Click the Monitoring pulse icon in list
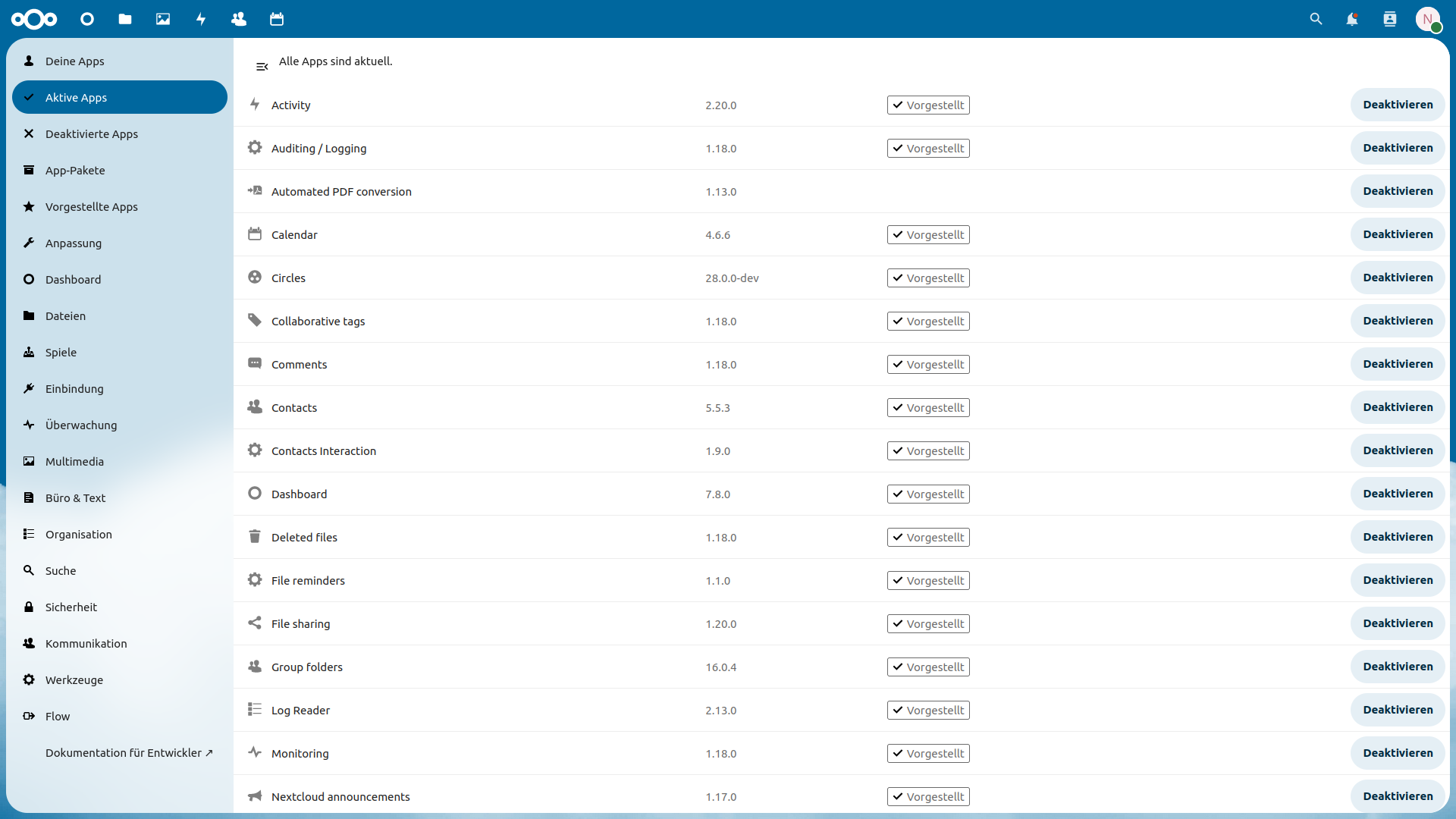The image size is (1456, 819). point(255,752)
